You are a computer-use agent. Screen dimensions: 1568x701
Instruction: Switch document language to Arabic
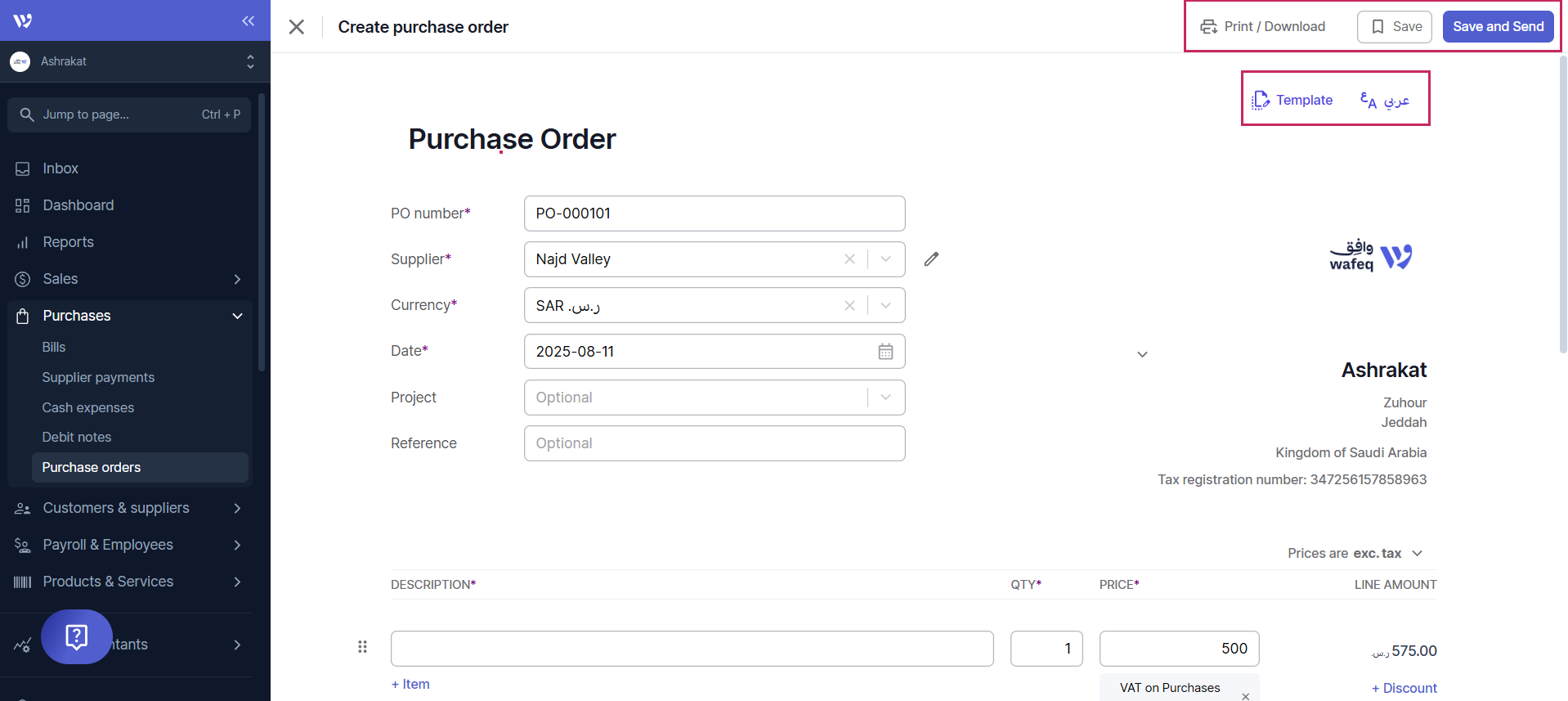[1385, 101]
